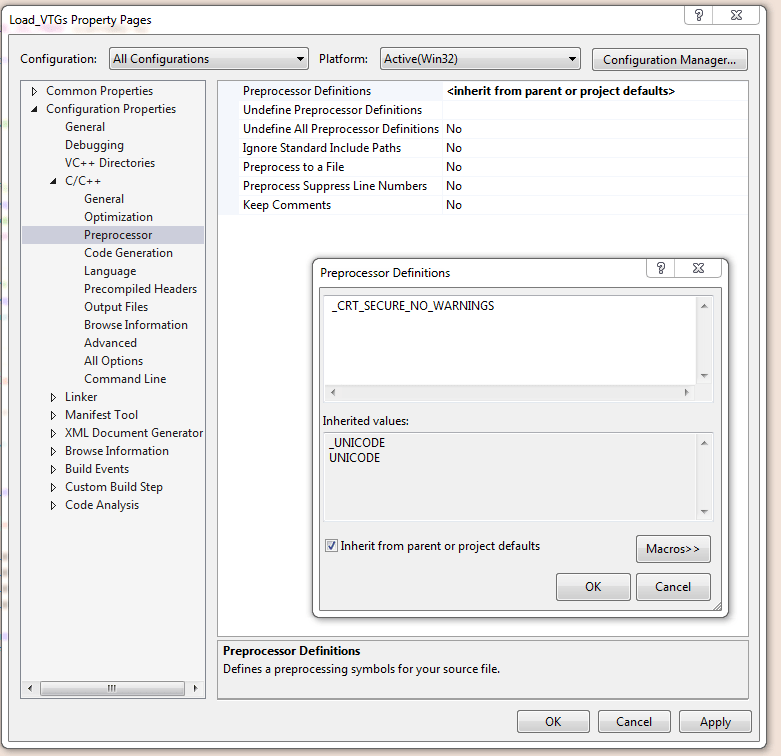
Task: Select the Debugging page
Action: pyautogui.click(x=94, y=145)
